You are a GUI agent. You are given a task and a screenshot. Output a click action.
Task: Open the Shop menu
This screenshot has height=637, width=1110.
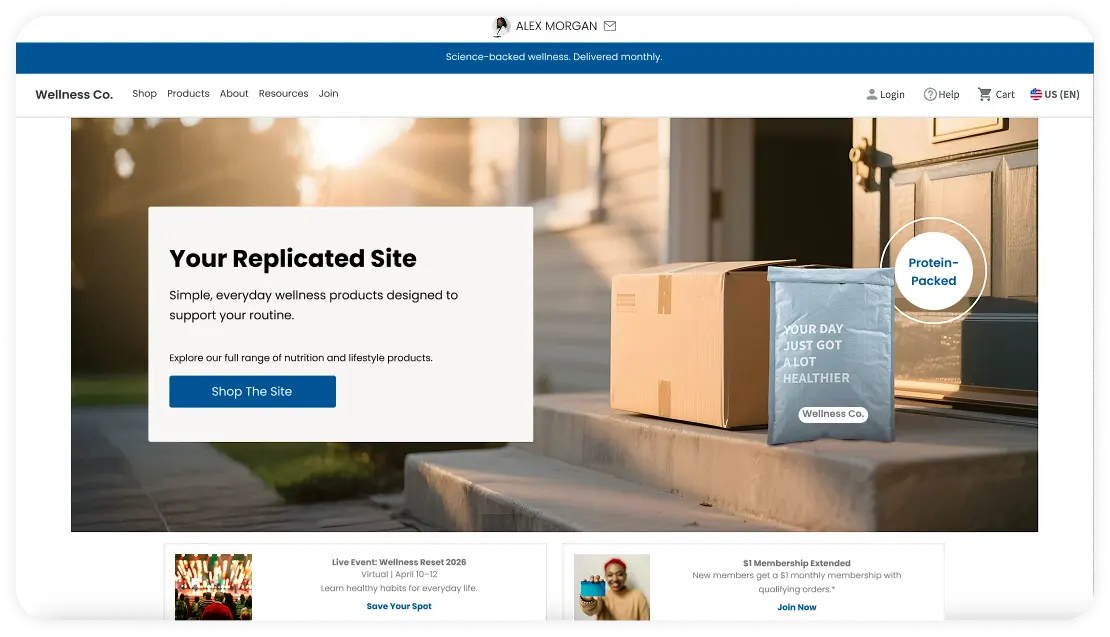pyautogui.click(x=144, y=93)
